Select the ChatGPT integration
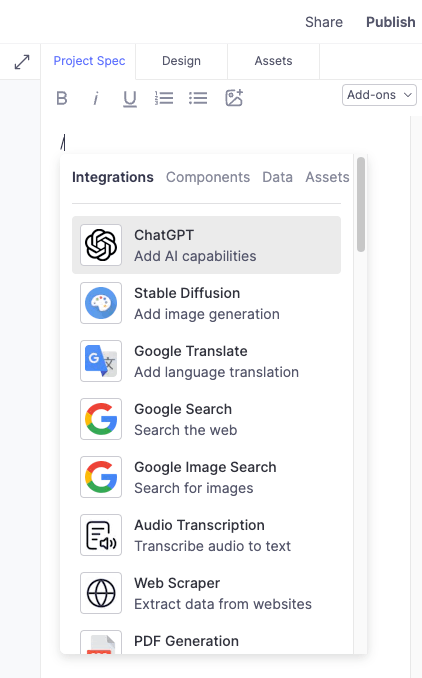Viewport: 422px width, 678px height. click(x=206, y=245)
